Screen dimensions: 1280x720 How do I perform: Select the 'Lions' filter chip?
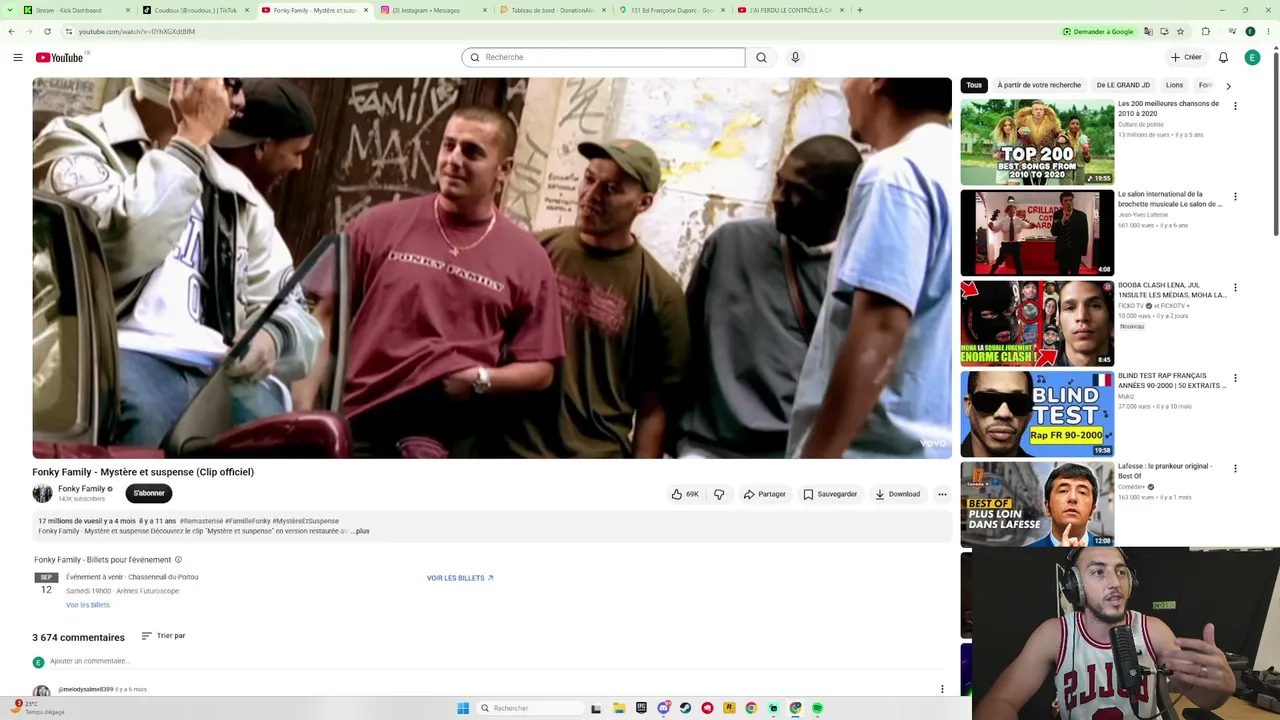tap(1174, 85)
